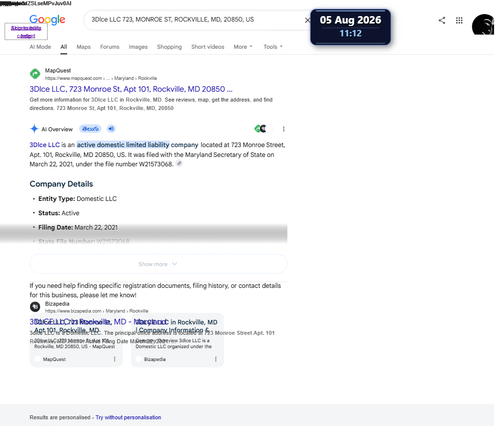This screenshot has height=426, width=500.
Task: Open the Tools dropdown
Action: (x=273, y=47)
